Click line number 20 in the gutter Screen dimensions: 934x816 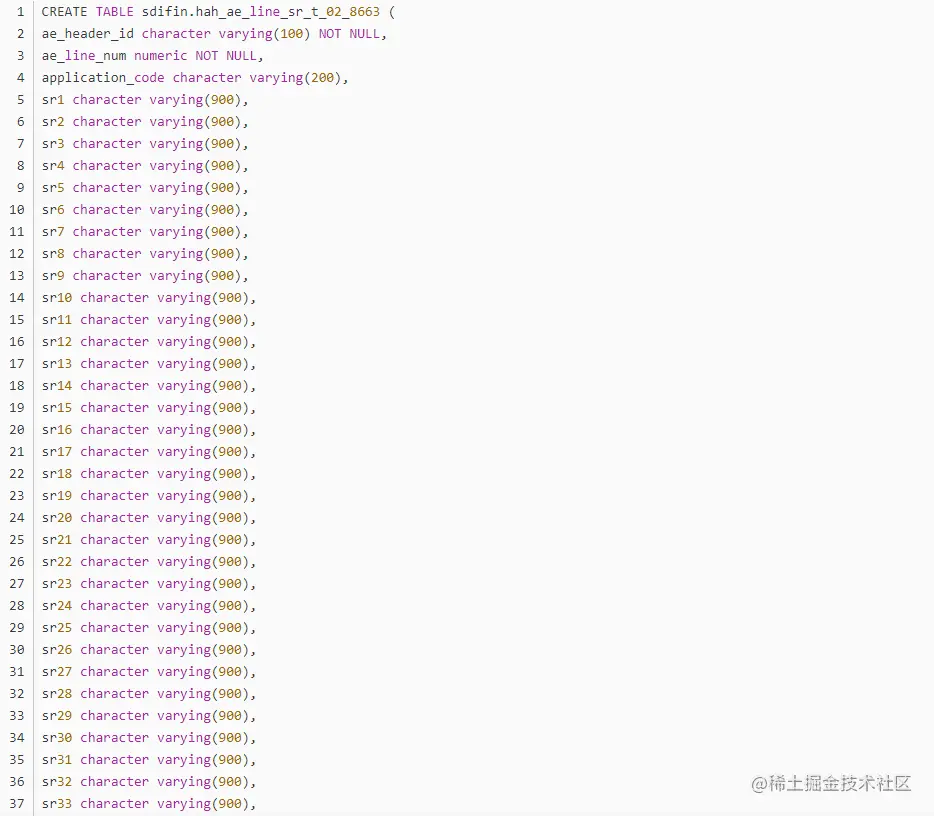[x=17, y=431]
